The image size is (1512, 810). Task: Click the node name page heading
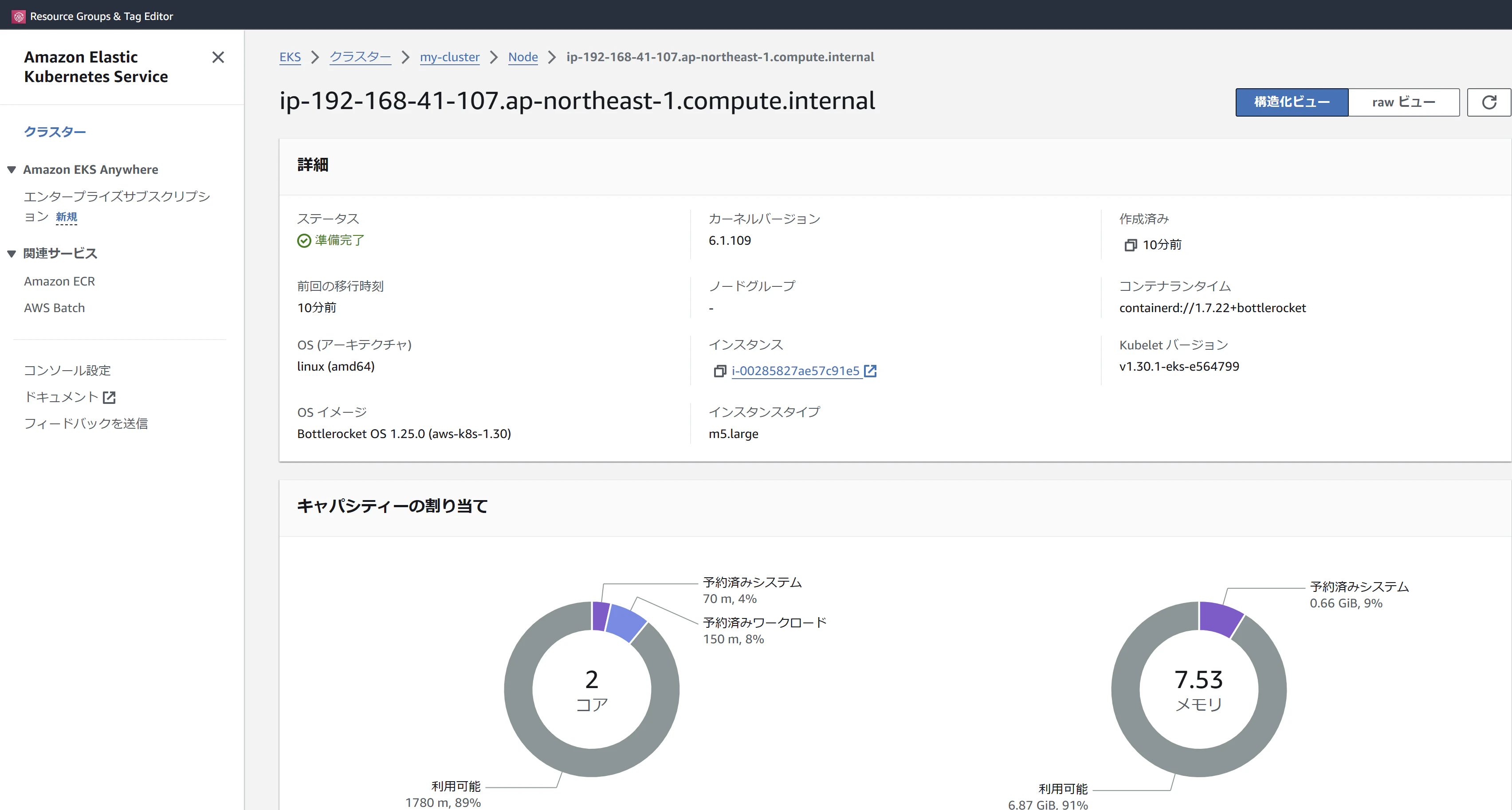pos(577,101)
